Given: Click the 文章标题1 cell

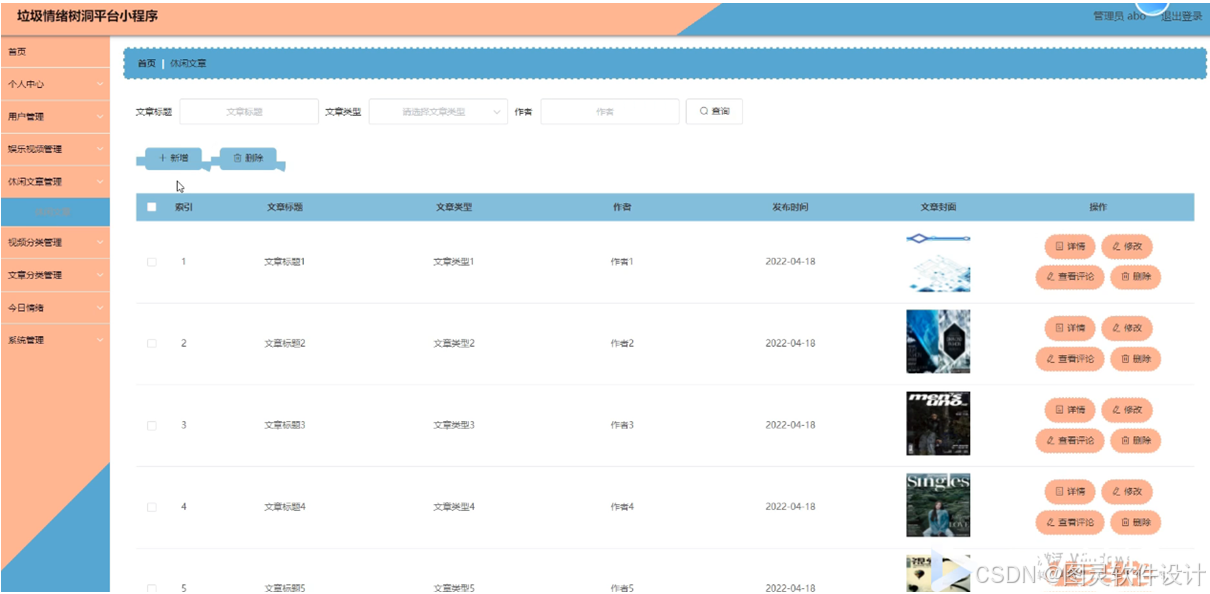Looking at the screenshot, I should tap(284, 262).
